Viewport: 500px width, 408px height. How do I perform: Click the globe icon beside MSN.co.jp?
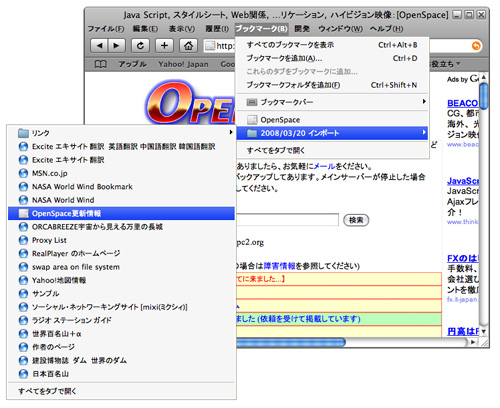tap(23, 173)
